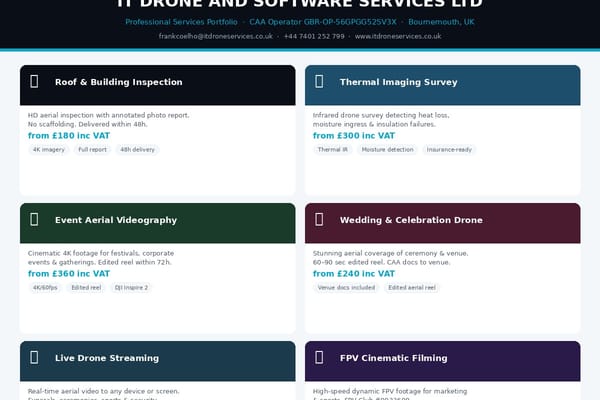
Task: Click the '4K imagery' tag
Action: click(x=49, y=150)
